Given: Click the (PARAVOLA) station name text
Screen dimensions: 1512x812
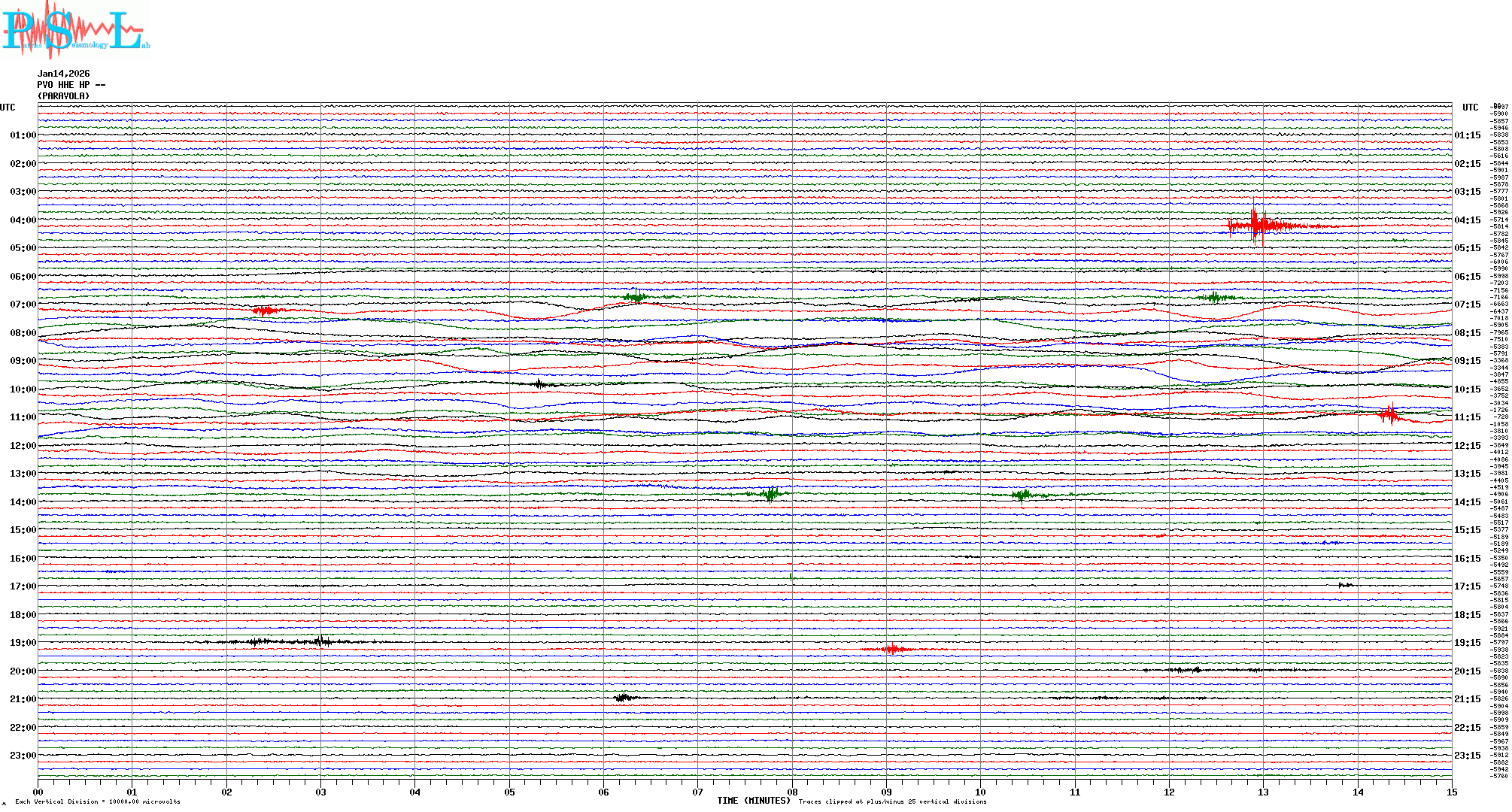Looking at the screenshot, I should coord(63,96).
